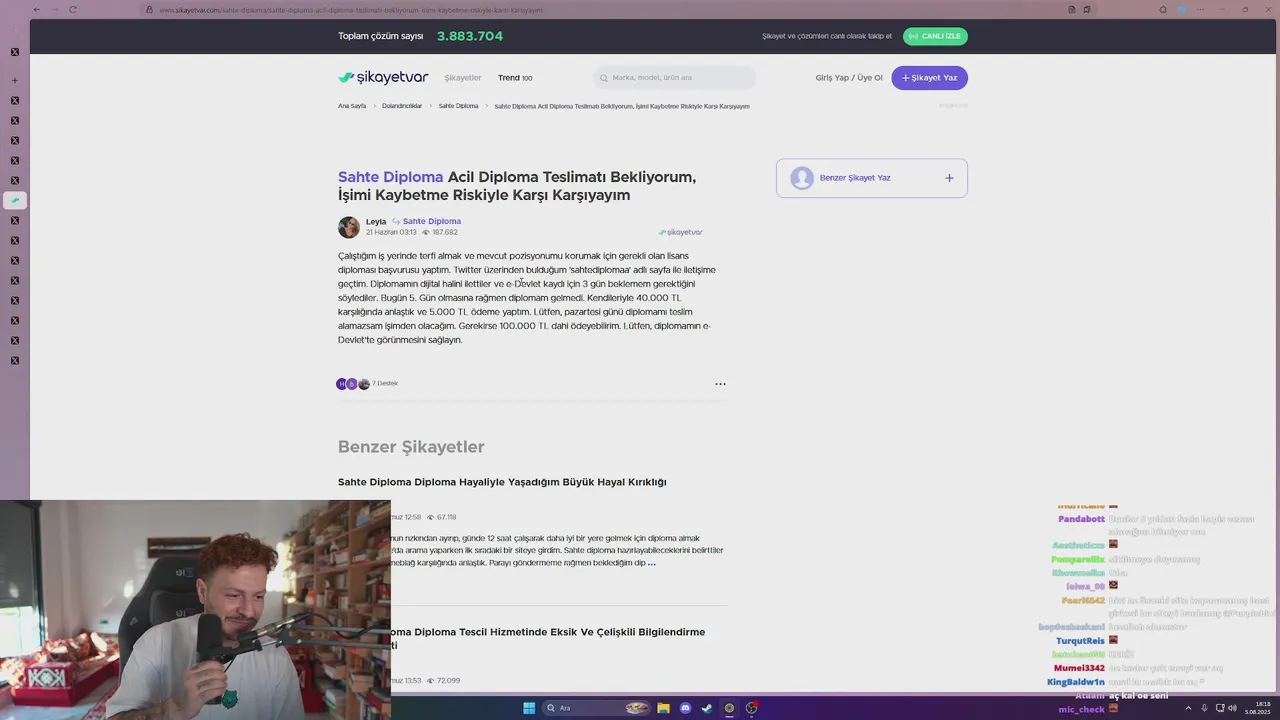1280x720 pixels.
Task: Open three-dot options menu for complaint
Action: (x=720, y=384)
